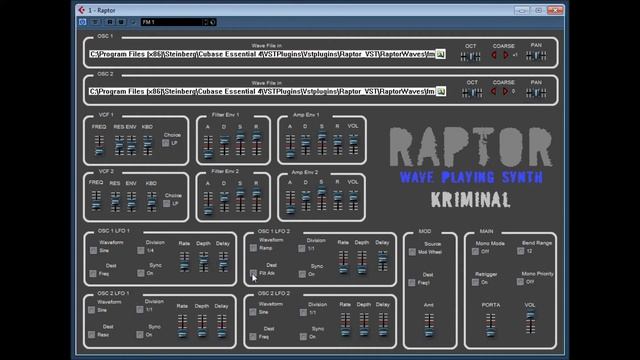
Task: Click the OSC 1 PAN slider
Action: pos(536,56)
